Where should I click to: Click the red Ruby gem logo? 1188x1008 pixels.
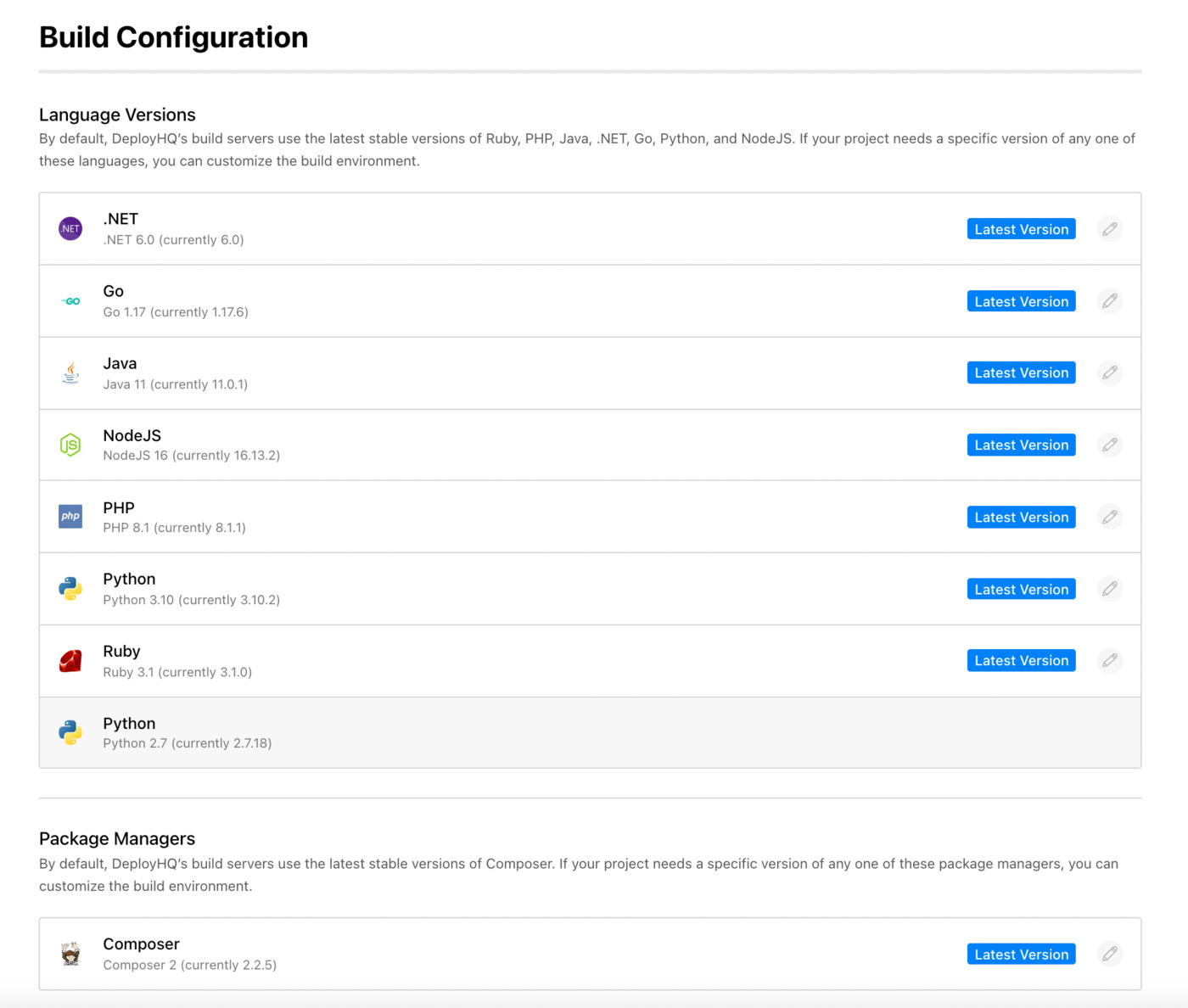pyautogui.click(x=70, y=660)
